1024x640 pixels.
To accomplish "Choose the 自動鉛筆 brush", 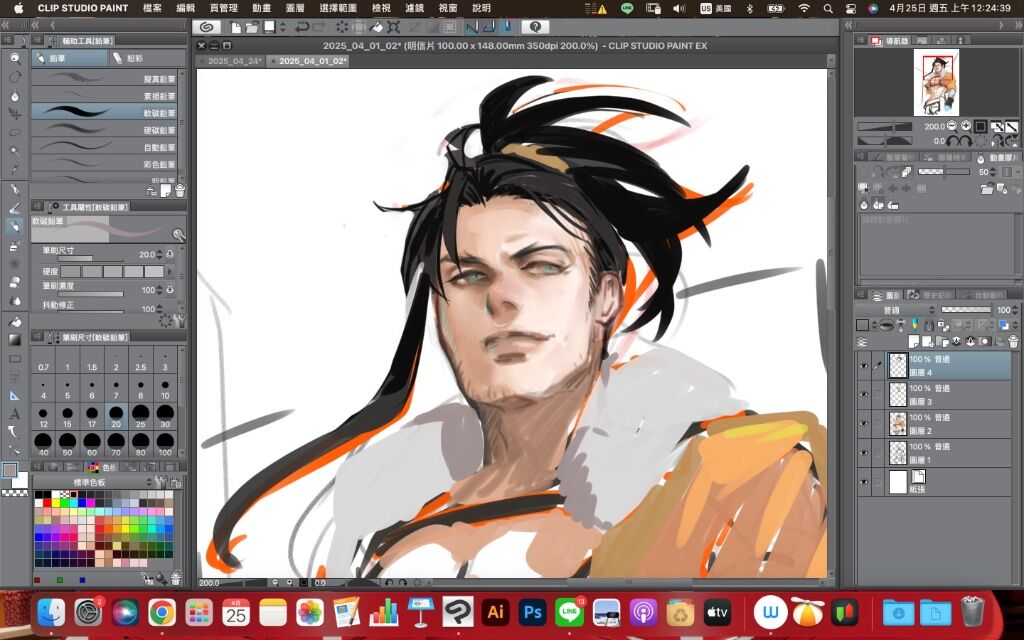I will pos(104,147).
